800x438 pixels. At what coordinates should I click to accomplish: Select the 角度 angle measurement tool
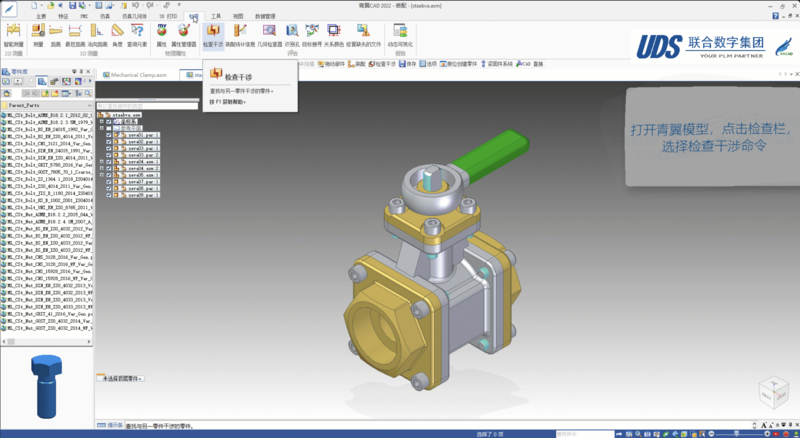pyautogui.click(x=117, y=35)
